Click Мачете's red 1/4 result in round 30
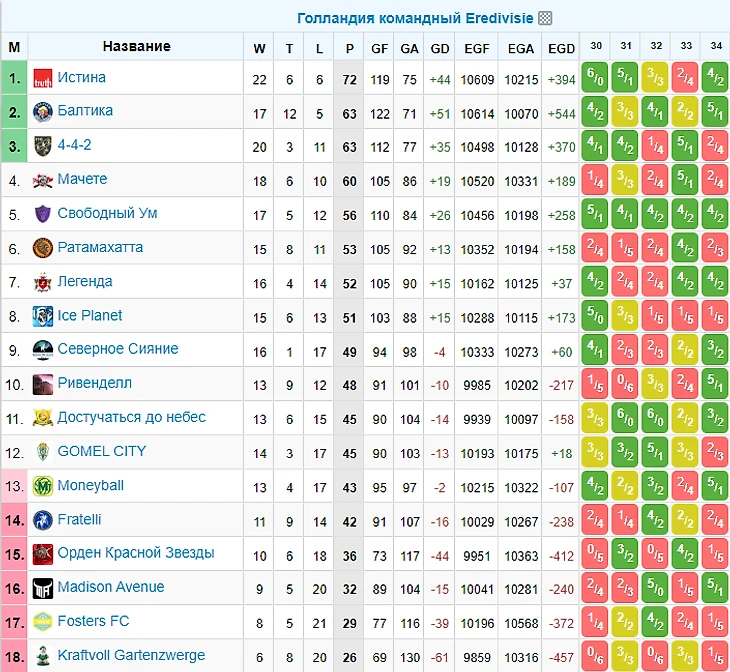This screenshot has width=730, height=672. click(x=596, y=181)
